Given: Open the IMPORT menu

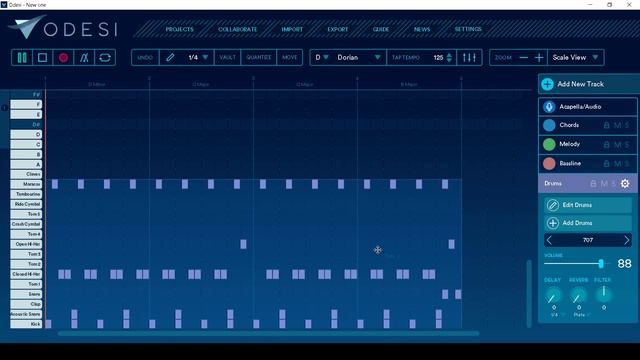Looking at the screenshot, I should [x=292, y=29].
